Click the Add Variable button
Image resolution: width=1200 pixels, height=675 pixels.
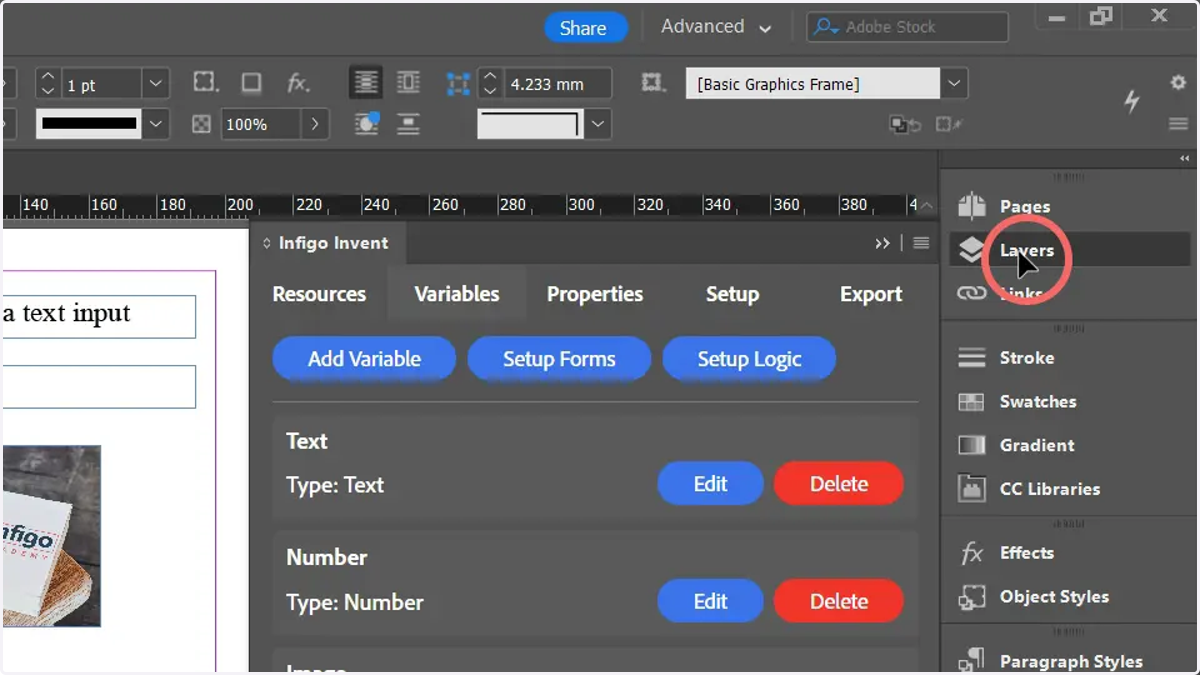[364, 359]
